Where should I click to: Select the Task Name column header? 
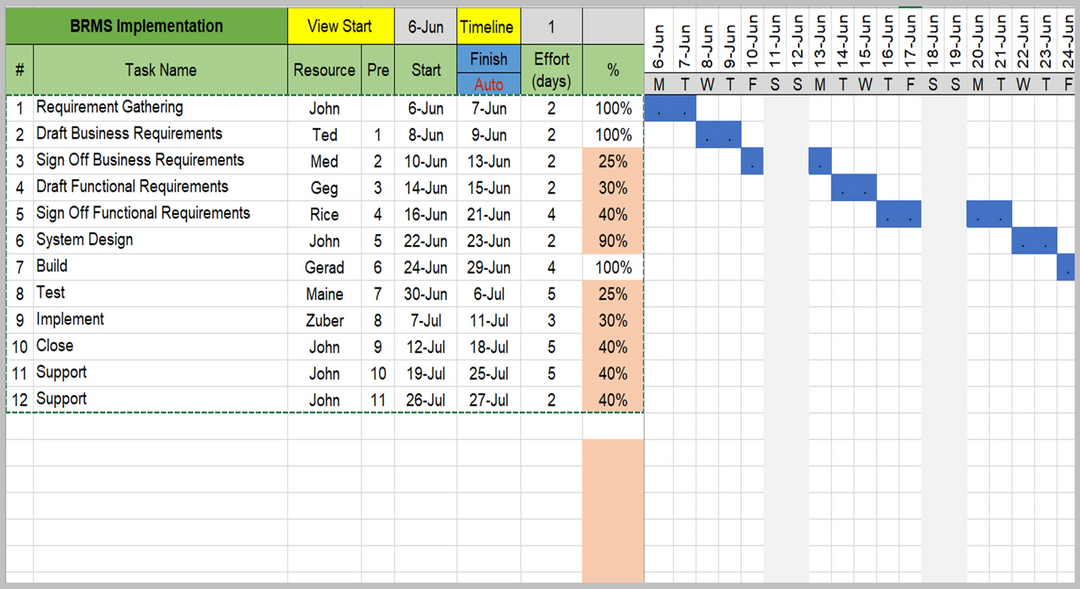pos(160,70)
